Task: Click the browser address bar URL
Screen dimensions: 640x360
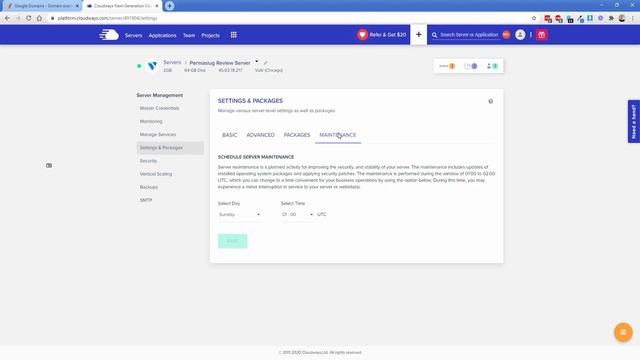Action: click(x=107, y=18)
